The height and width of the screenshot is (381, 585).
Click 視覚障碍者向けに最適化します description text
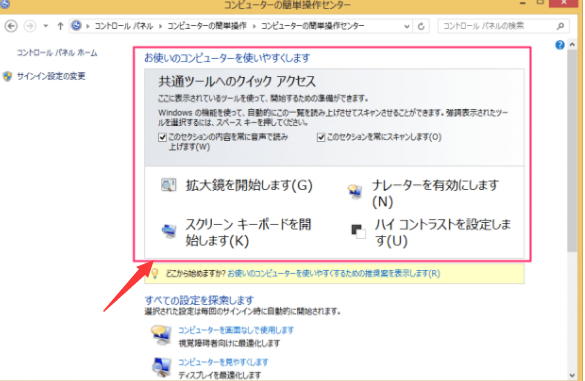pyautogui.click(x=229, y=343)
